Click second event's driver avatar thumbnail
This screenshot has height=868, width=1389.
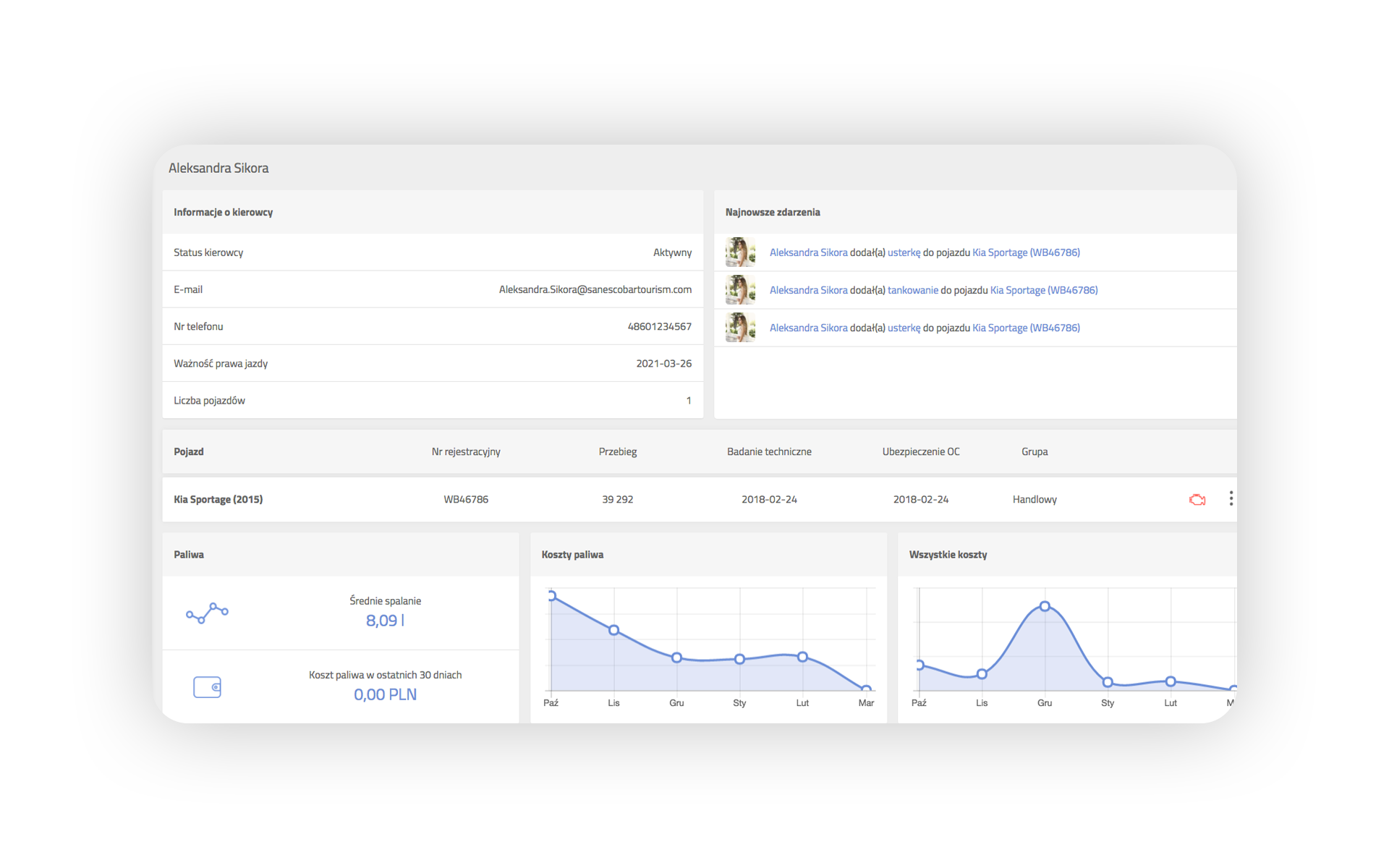[740, 290]
